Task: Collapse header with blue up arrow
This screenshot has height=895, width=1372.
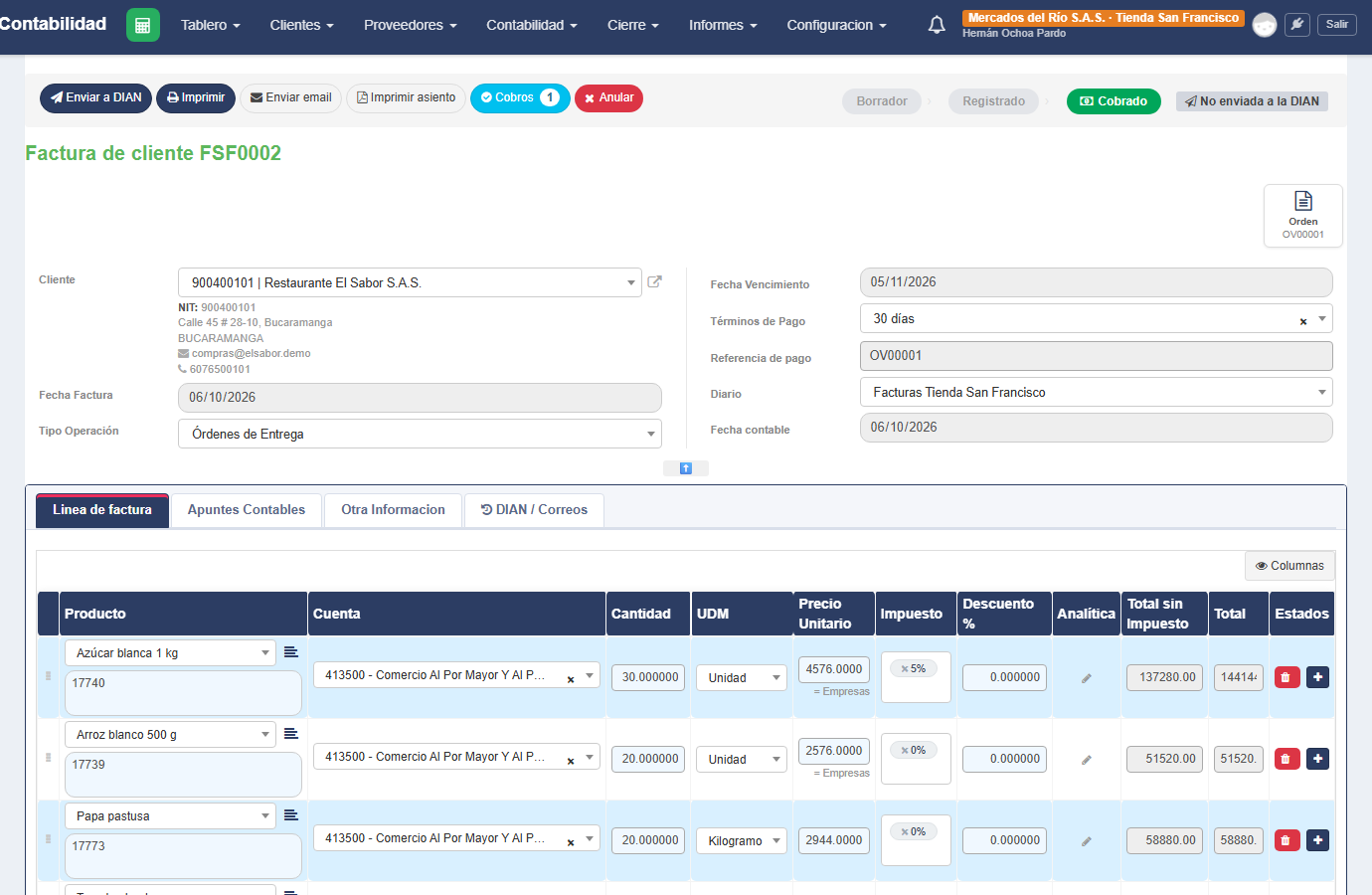Action: [x=686, y=468]
